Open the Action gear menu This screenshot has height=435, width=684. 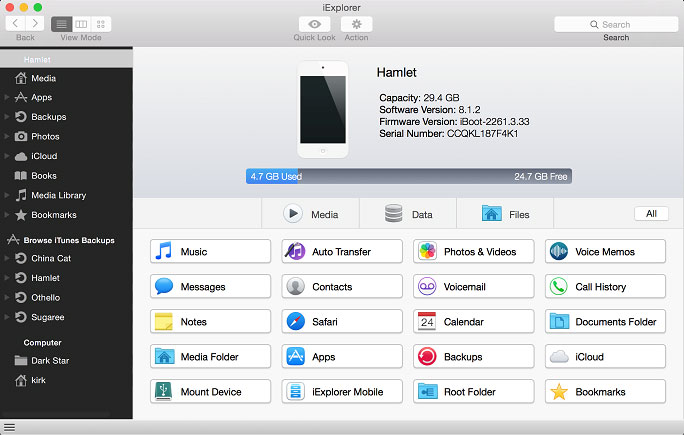356,24
